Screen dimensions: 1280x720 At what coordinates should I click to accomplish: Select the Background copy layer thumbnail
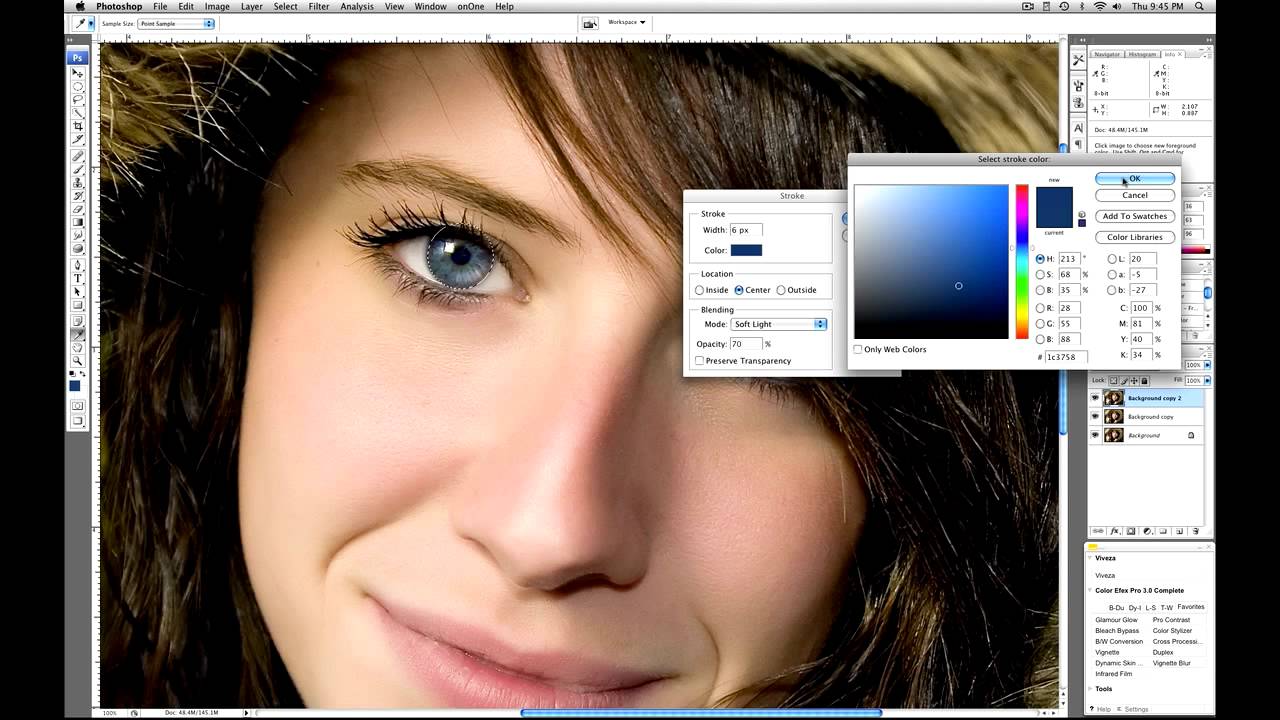tap(1114, 416)
